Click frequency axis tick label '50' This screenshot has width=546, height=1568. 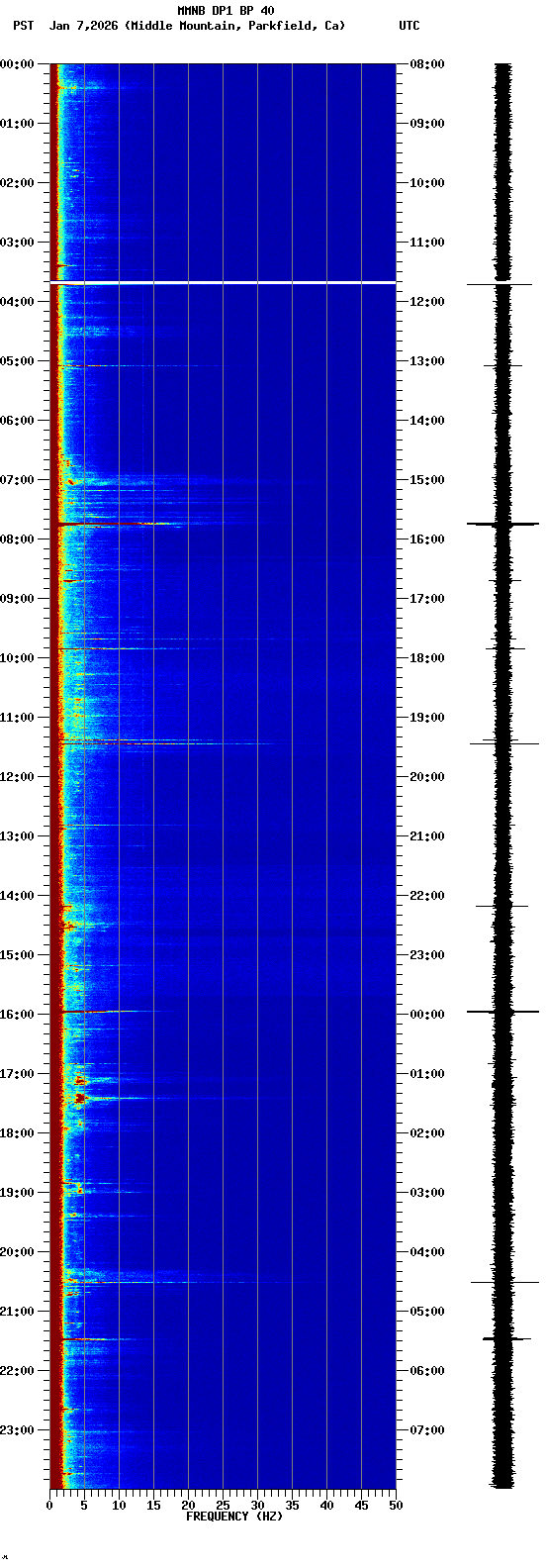396,1506
